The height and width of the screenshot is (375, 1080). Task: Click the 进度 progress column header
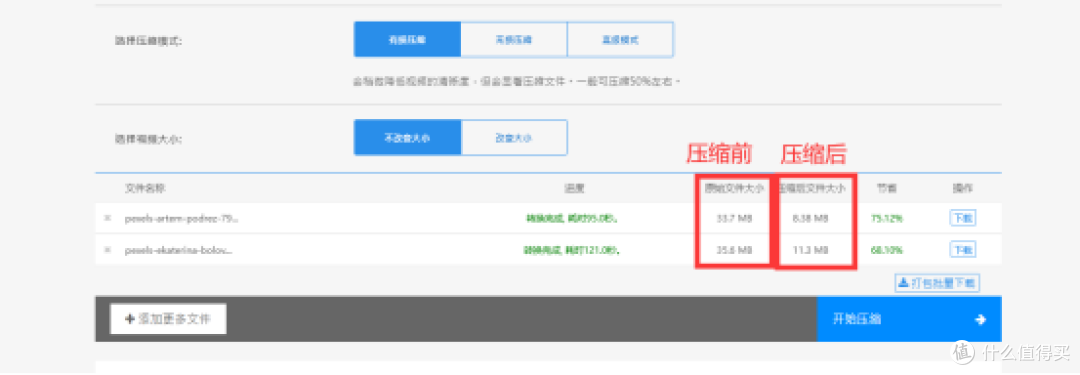[574, 188]
